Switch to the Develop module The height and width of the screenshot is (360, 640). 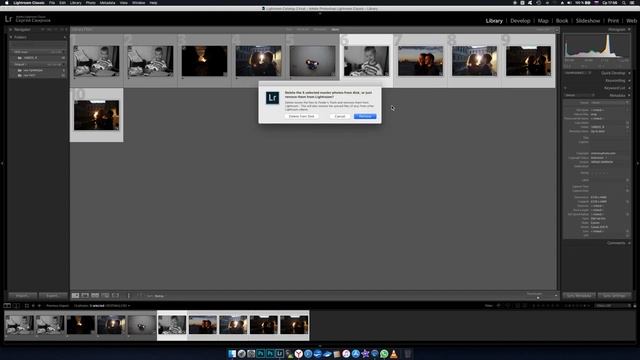(x=520, y=20)
